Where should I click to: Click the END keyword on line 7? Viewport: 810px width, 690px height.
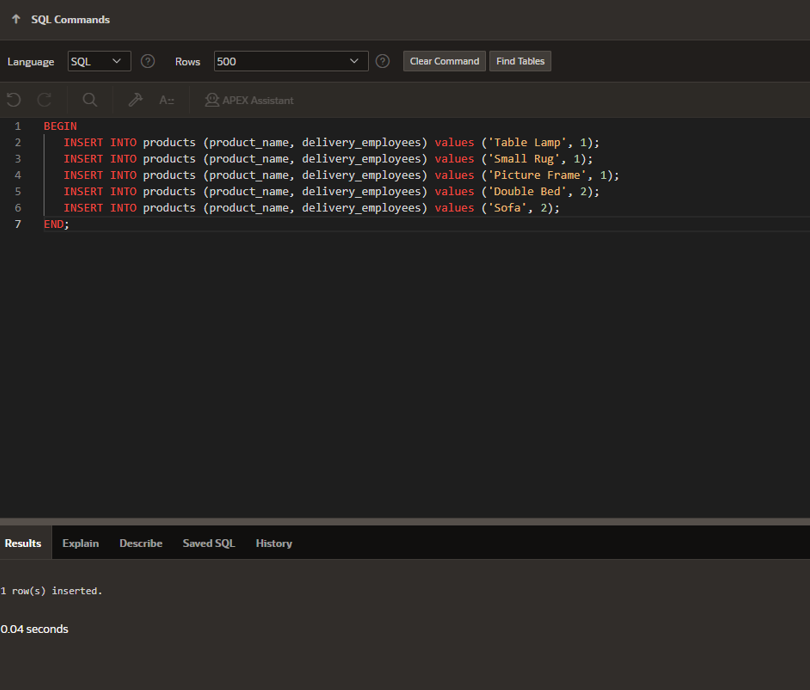pos(54,224)
